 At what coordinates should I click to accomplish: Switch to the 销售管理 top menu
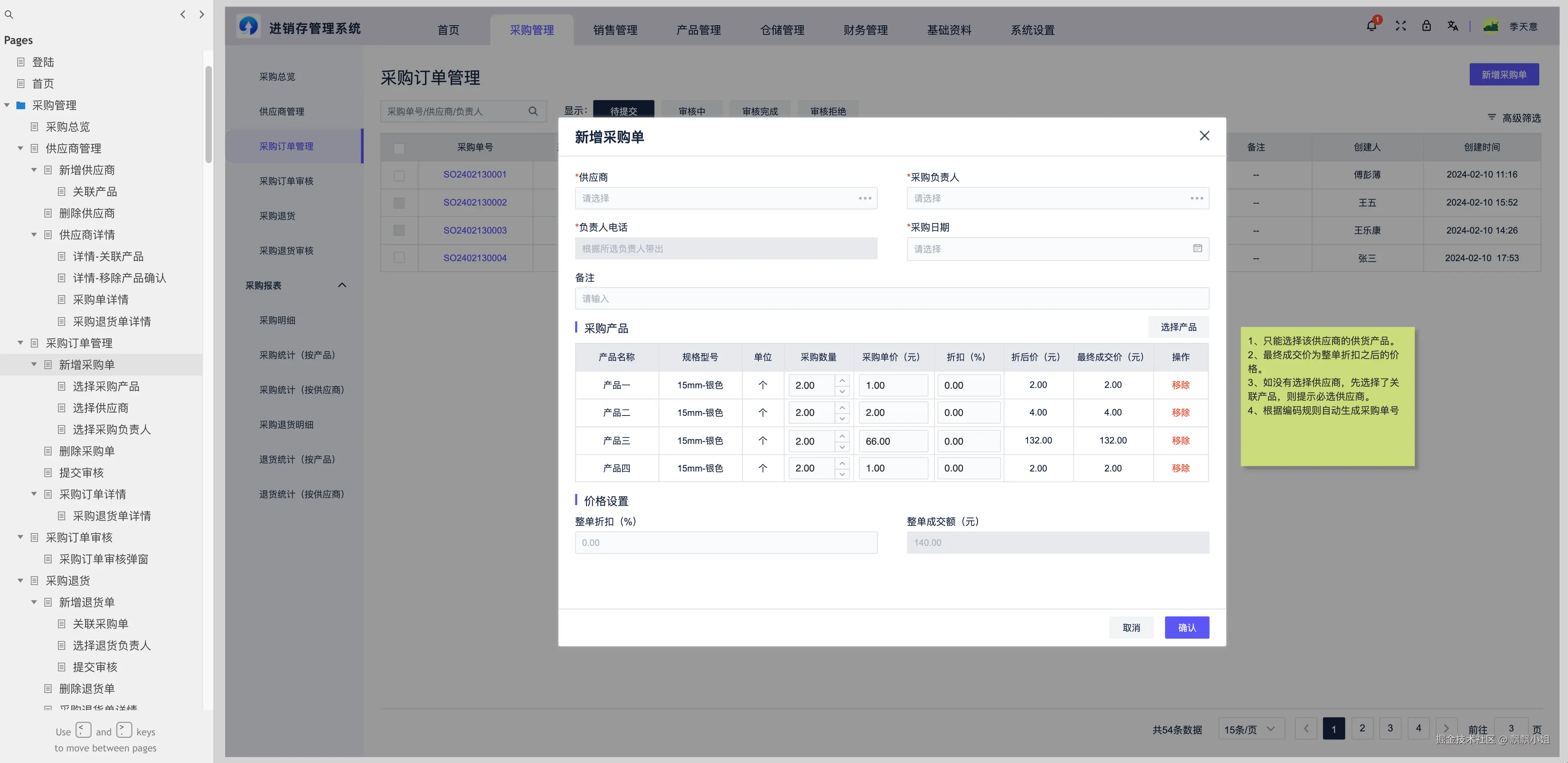(x=615, y=29)
